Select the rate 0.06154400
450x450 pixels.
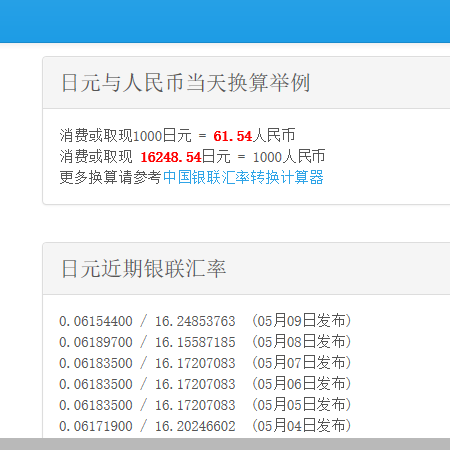pos(96,321)
